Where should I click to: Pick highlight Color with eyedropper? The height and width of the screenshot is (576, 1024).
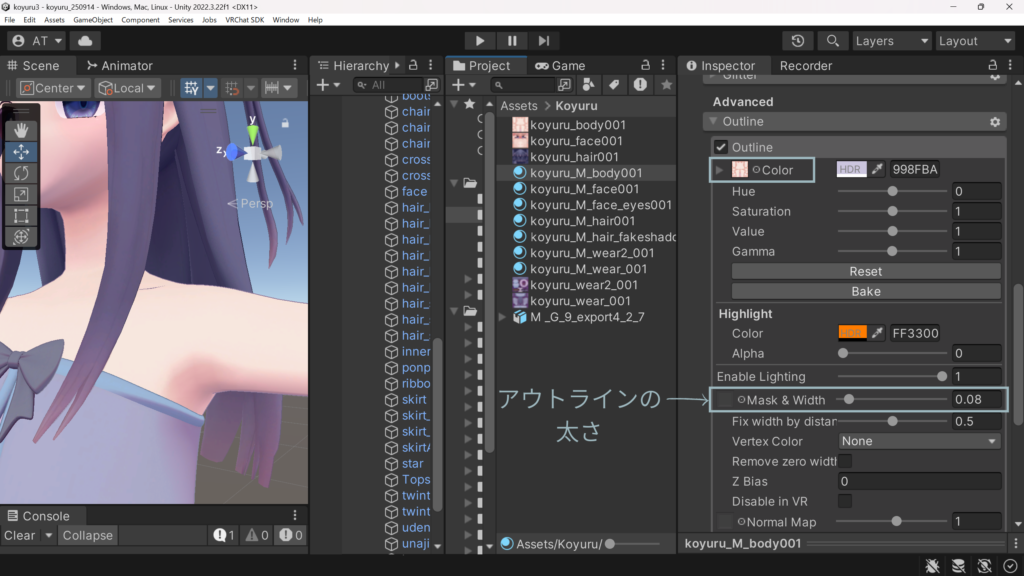(877, 333)
